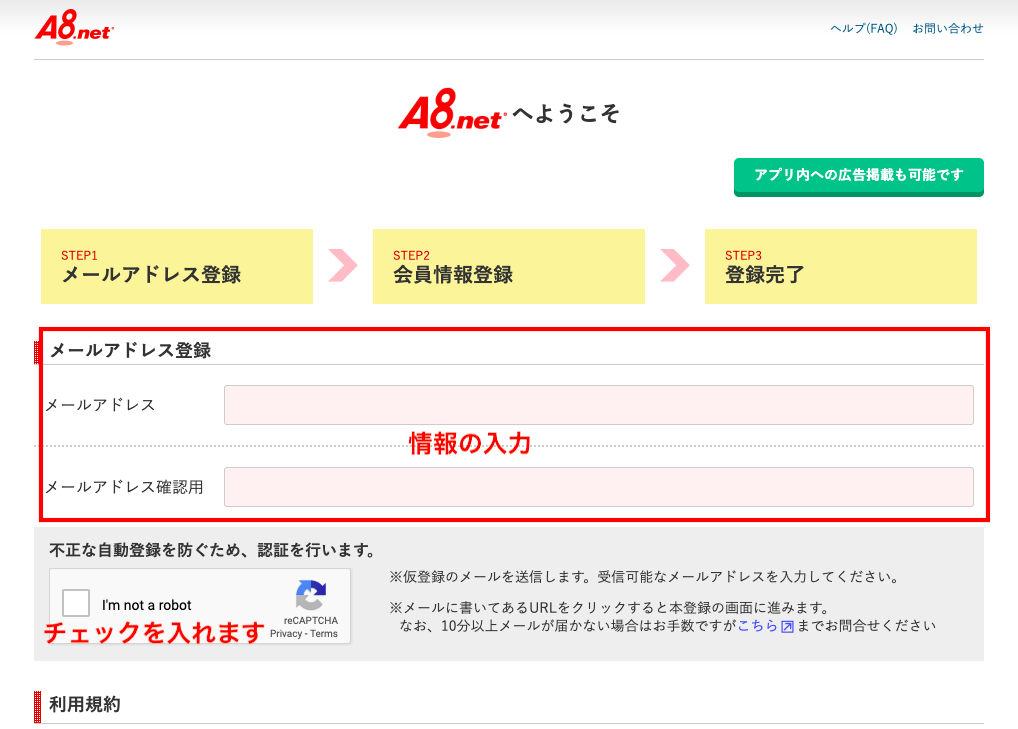
Task: Select STEP1 メールアドレス登録 step box
Action: 177,266
